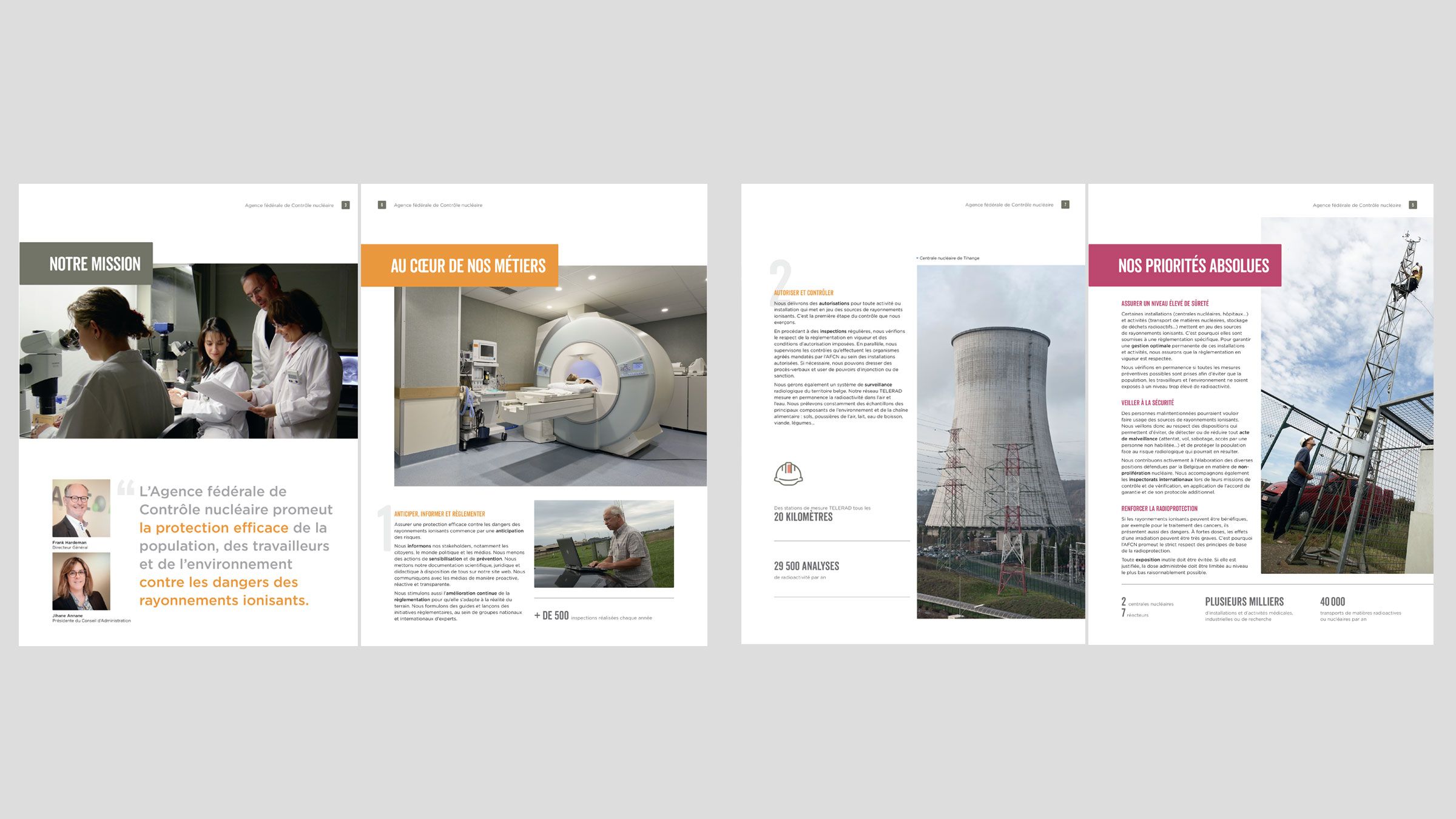Click 'ANTICIPER, INFORMER ET RÉGLEMENTER' heading
Image resolution: width=1456 pixels, height=819 pixels.
pyautogui.click(x=440, y=514)
